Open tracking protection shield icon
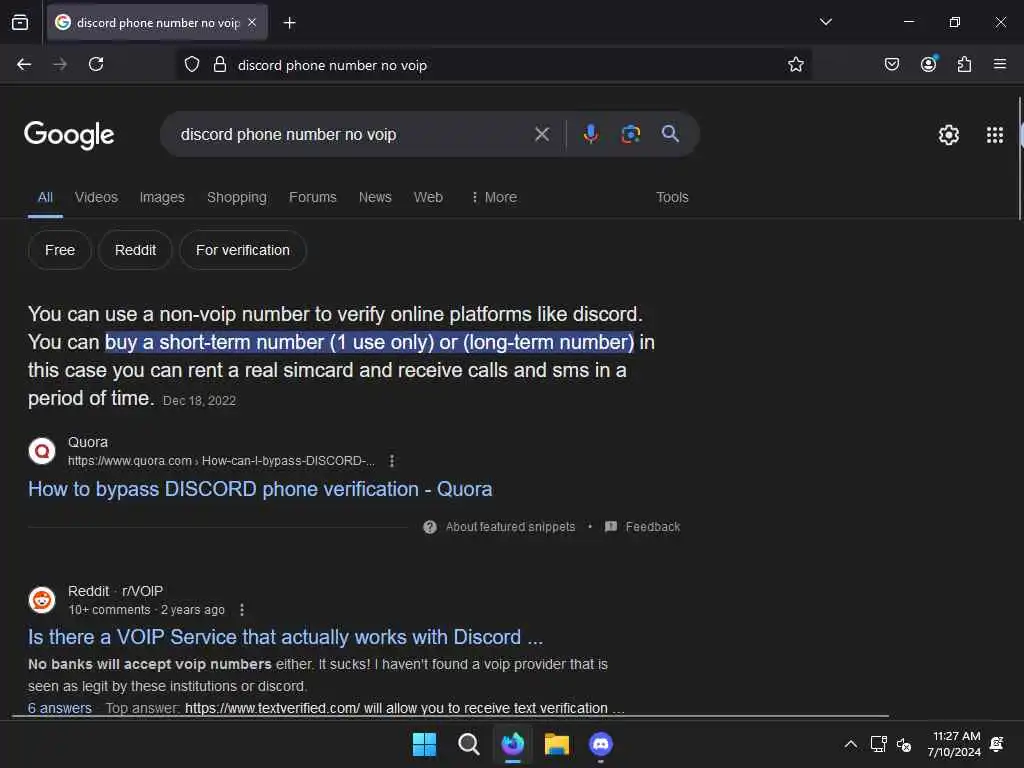Image resolution: width=1024 pixels, height=768 pixels. pos(191,64)
